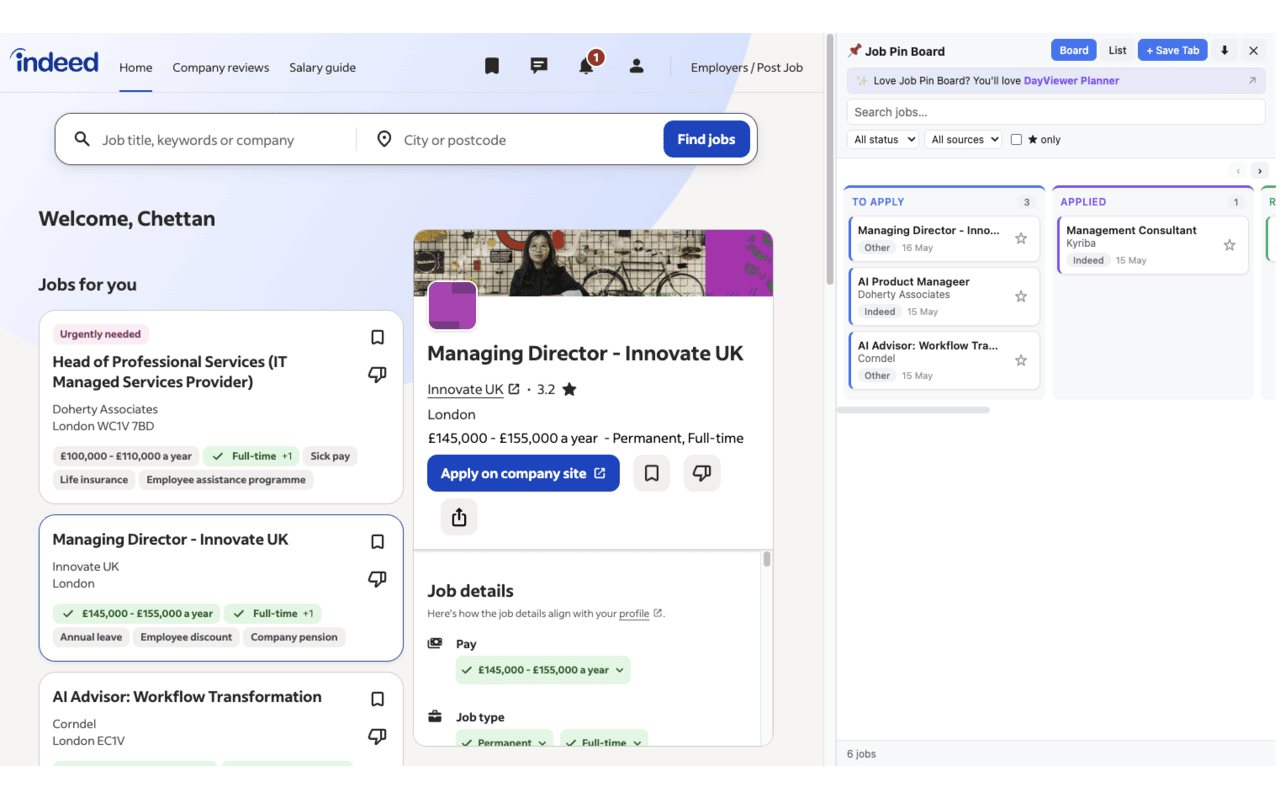Click Innovate UK external link icon
The image size is (1280, 800).
pyautogui.click(x=514, y=389)
